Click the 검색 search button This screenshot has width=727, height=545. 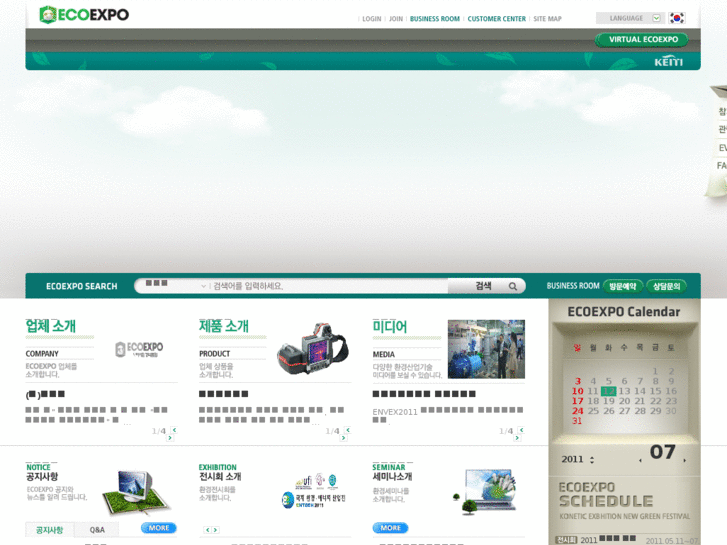point(483,286)
